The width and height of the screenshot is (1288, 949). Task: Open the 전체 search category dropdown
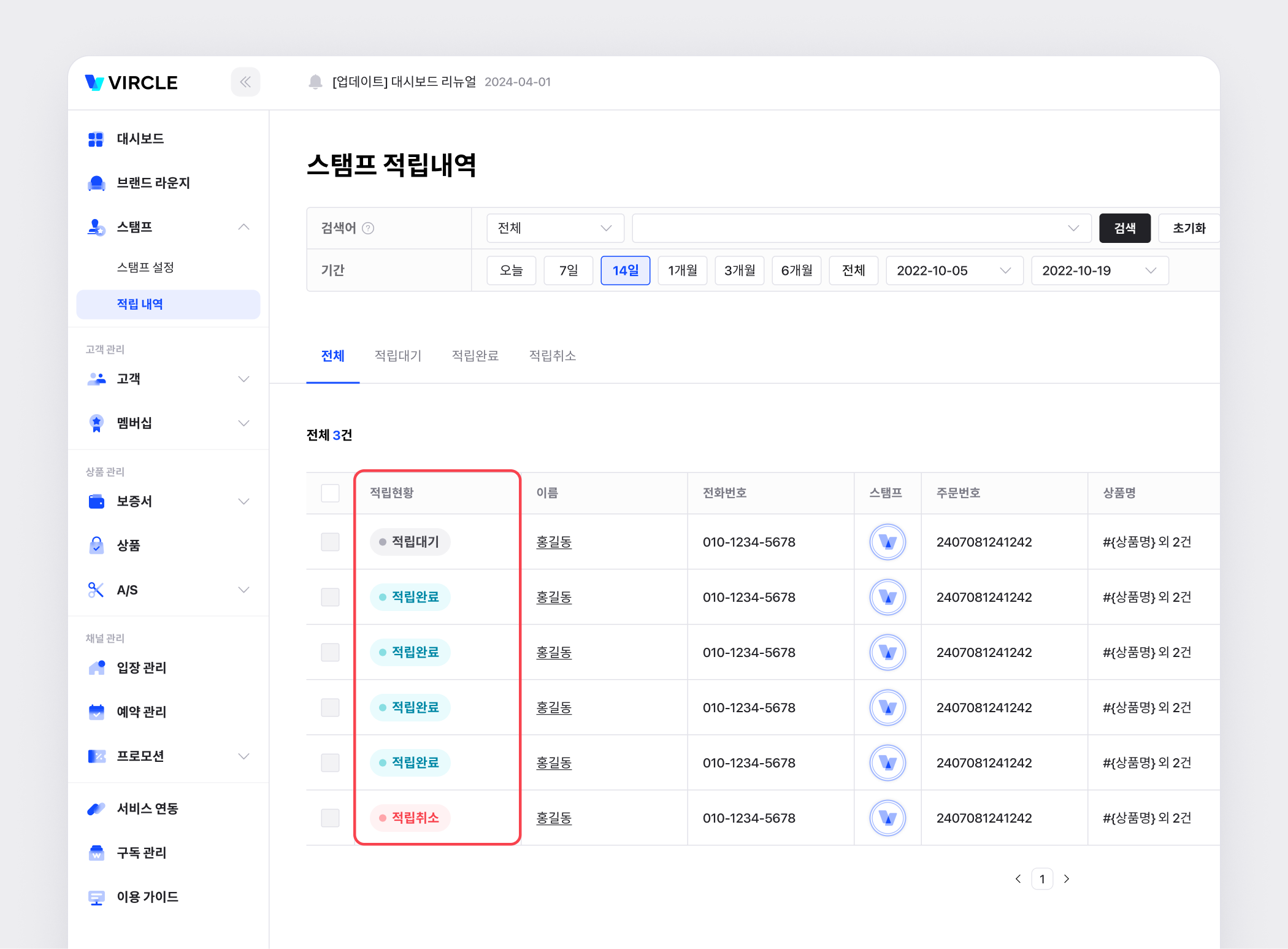[554, 228]
